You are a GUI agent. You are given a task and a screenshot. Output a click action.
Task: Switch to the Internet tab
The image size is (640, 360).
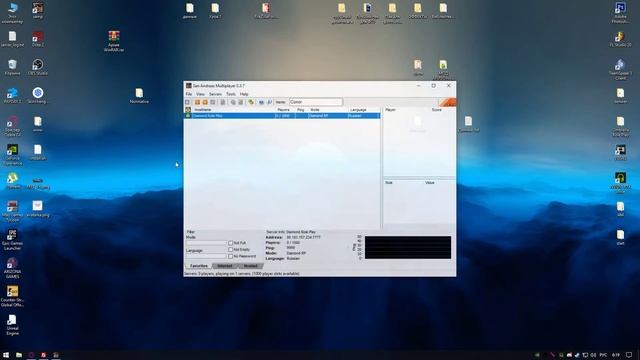224,266
